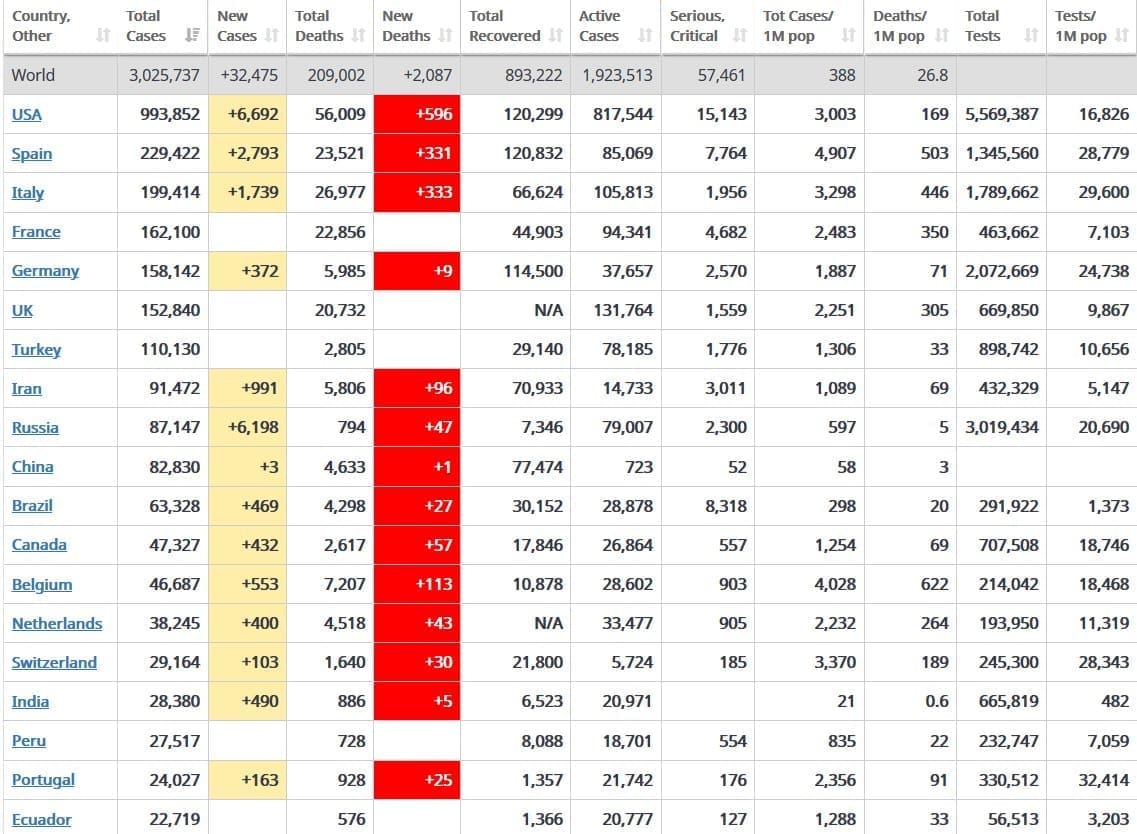Sort by Serious, Critical icon

(739, 36)
